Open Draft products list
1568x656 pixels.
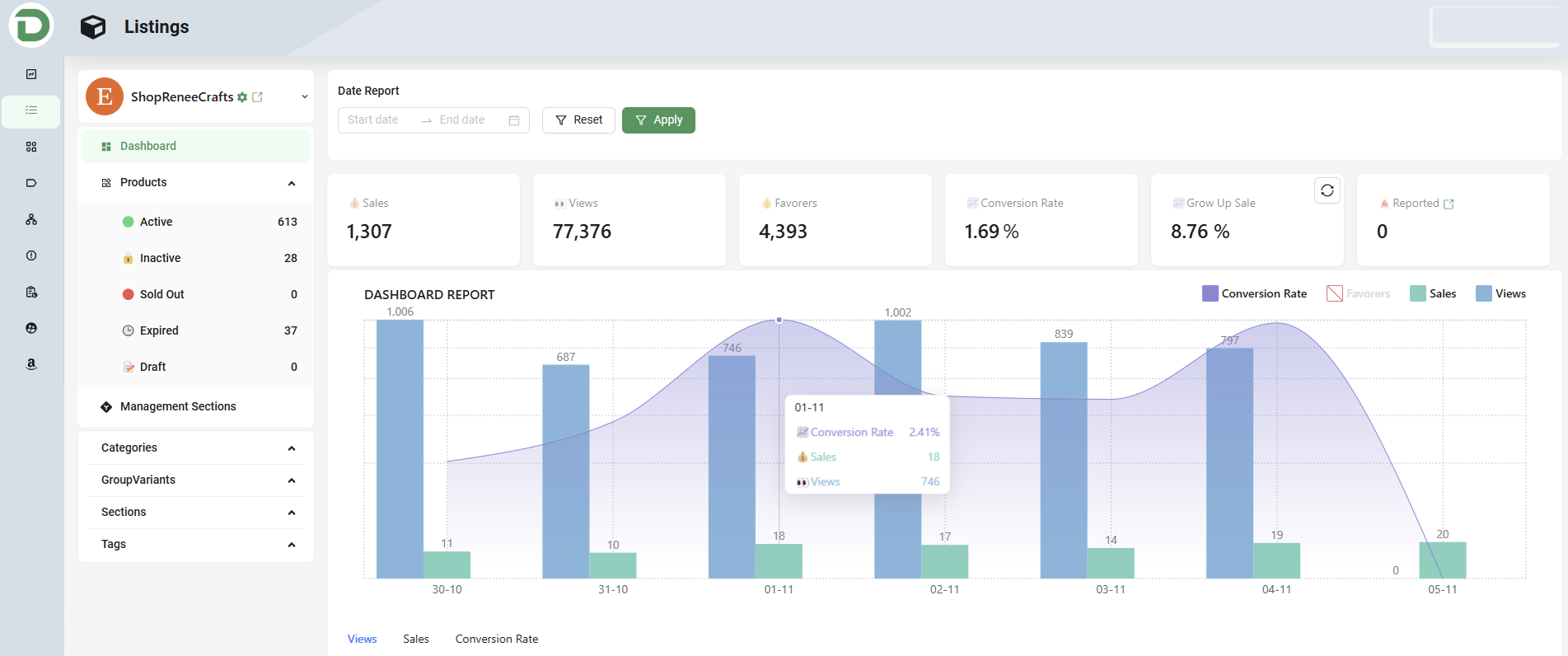point(196,367)
